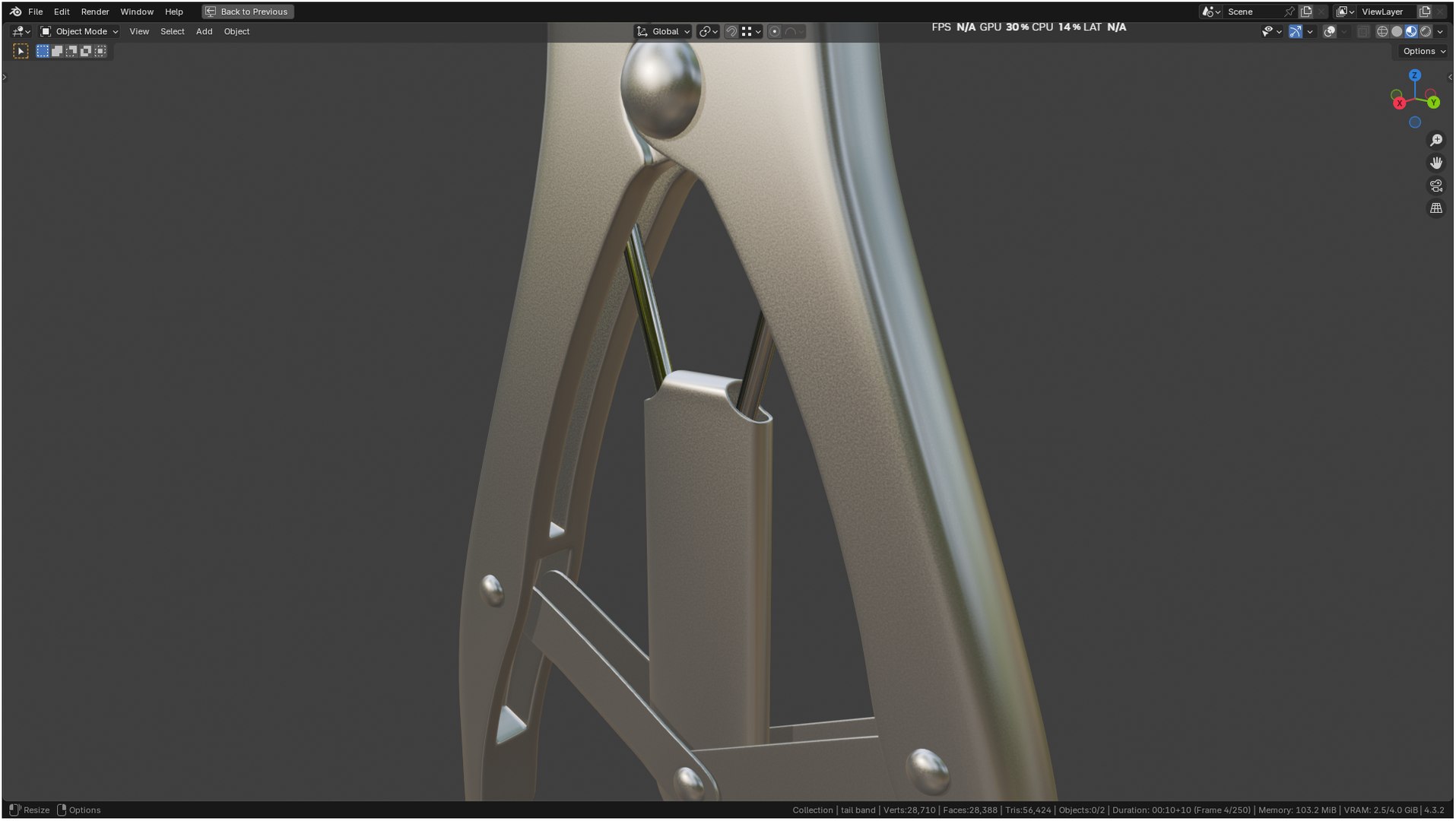Image resolution: width=1456 pixels, height=821 pixels.
Task: Switch to rendered shading
Action: [x=1426, y=31]
